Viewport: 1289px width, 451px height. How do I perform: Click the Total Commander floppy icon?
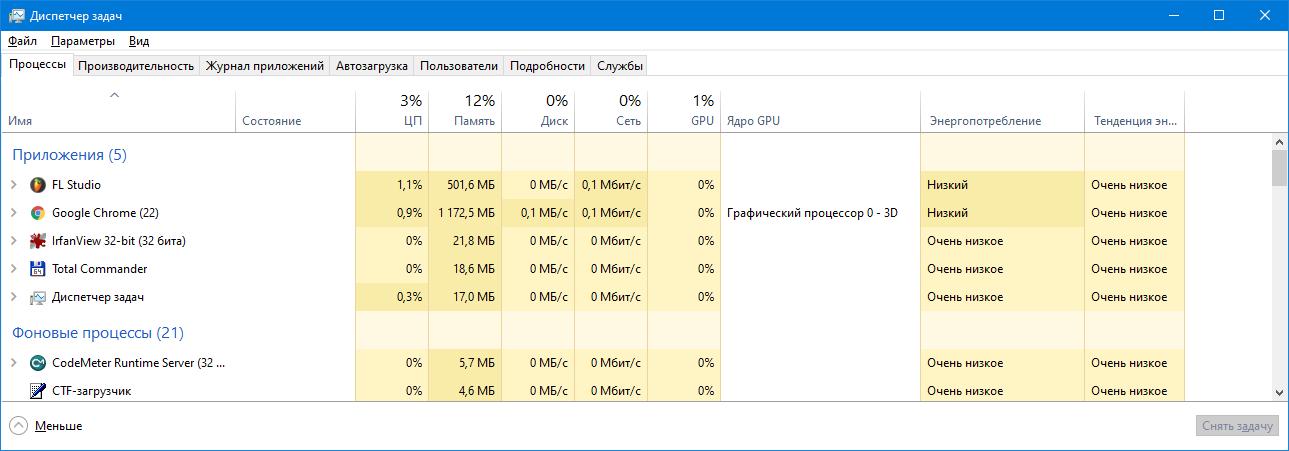[x=38, y=269]
